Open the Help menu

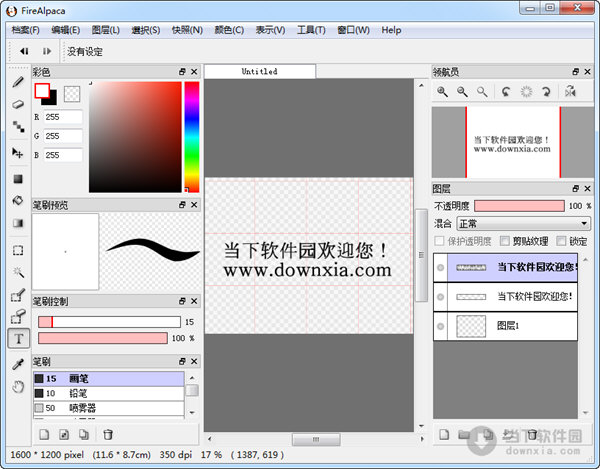(x=391, y=30)
